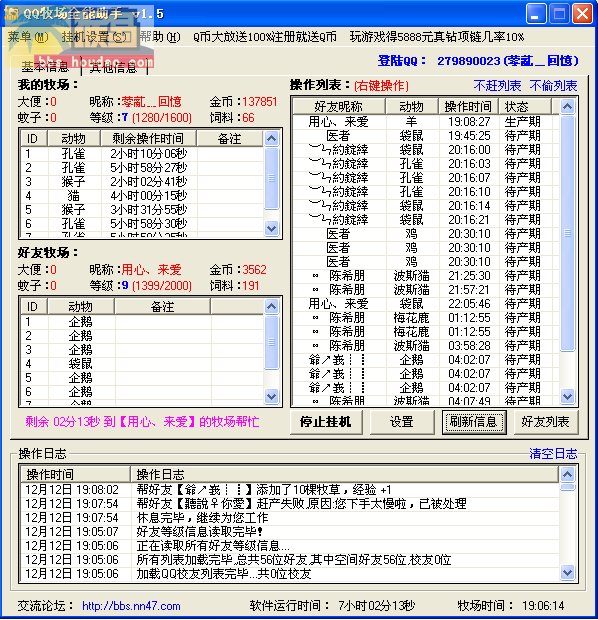The height and width of the screenshot is (620, 598).
Task: Click up arrow of 操作日志 scrollbar
Action: [568, 474]
